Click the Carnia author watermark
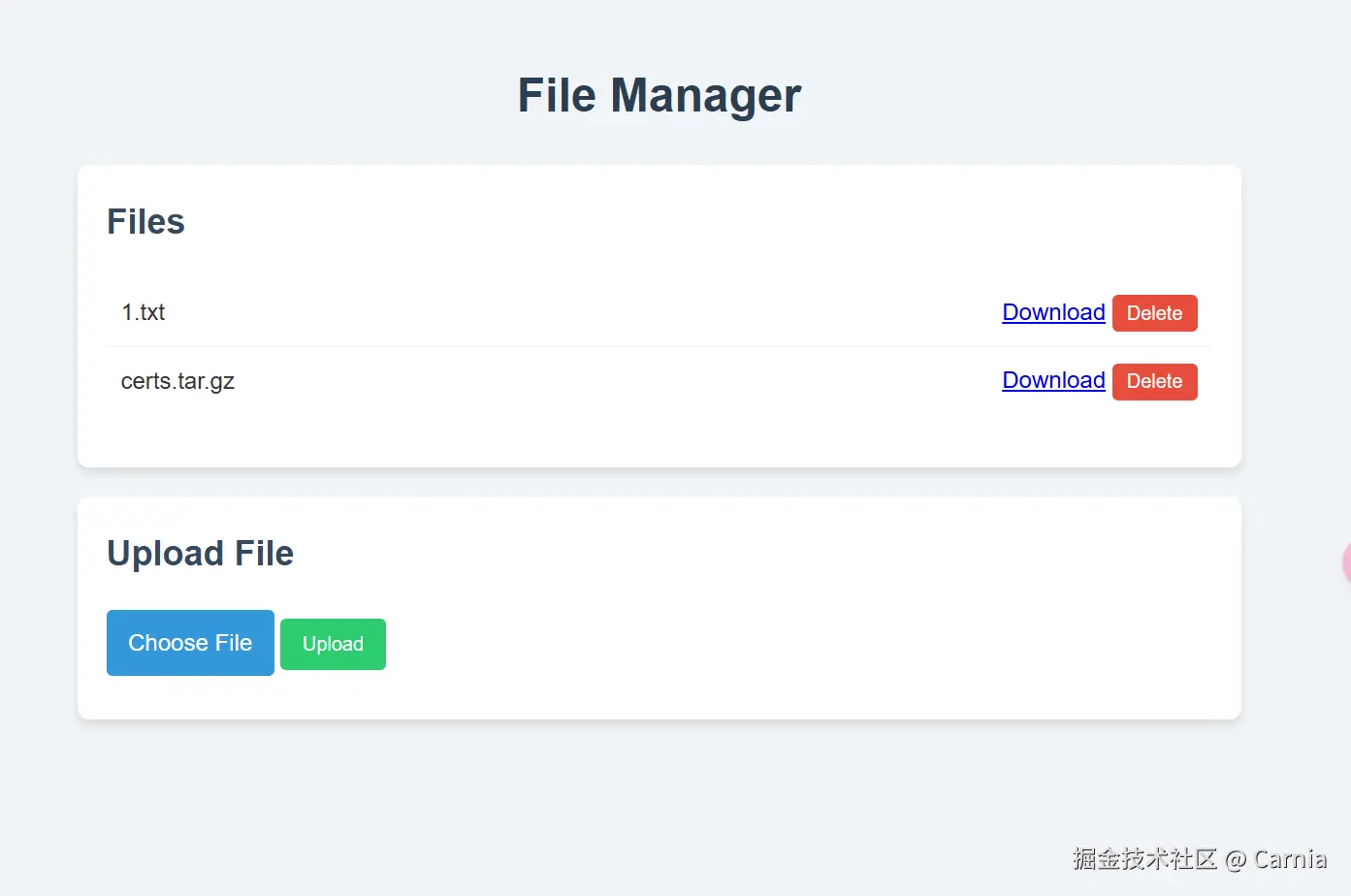Screen dimensions: 1351x896 1289,859
